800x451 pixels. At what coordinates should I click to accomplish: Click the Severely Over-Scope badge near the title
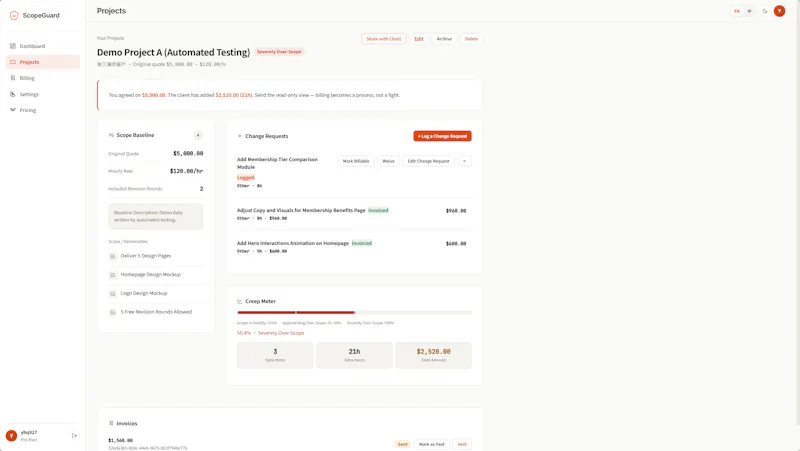279,52
